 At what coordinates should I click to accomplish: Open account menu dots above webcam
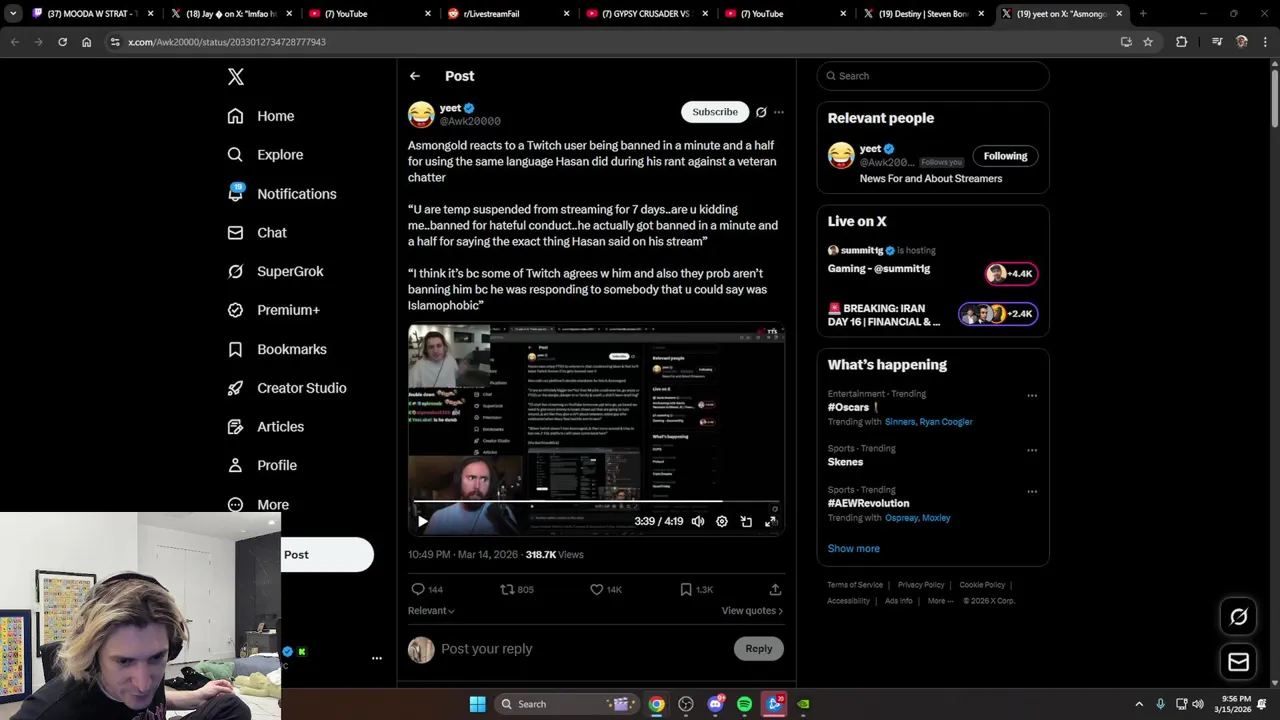(x=377, y=658)
